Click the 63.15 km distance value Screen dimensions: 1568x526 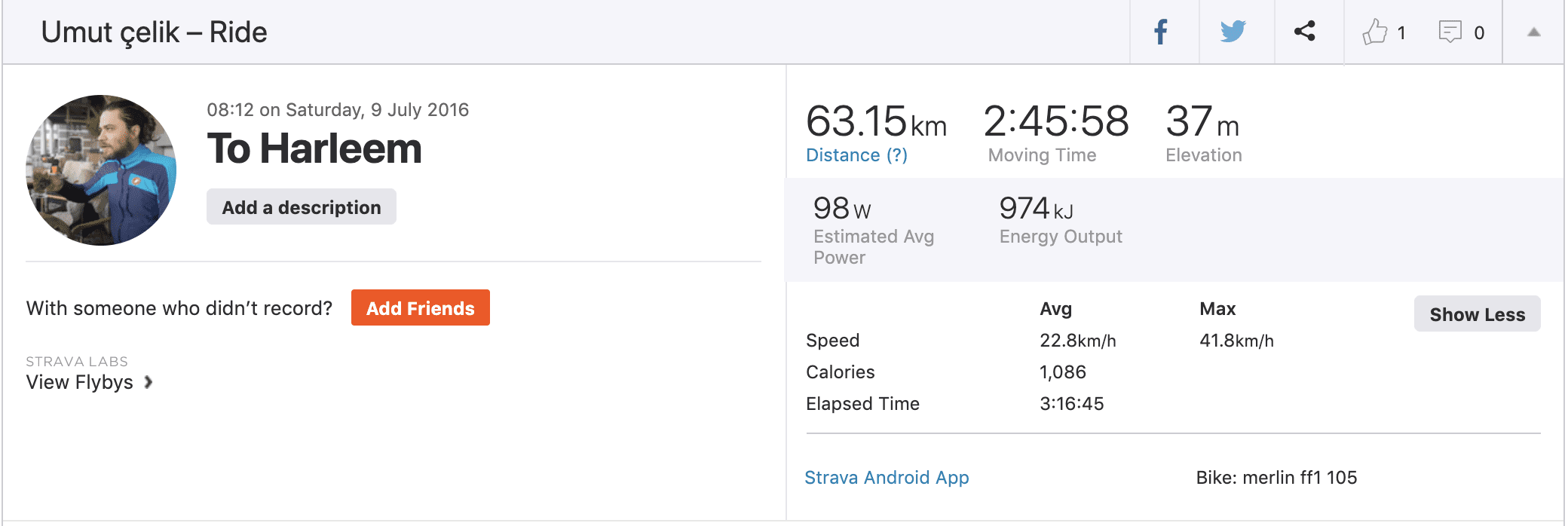(876, 121)
